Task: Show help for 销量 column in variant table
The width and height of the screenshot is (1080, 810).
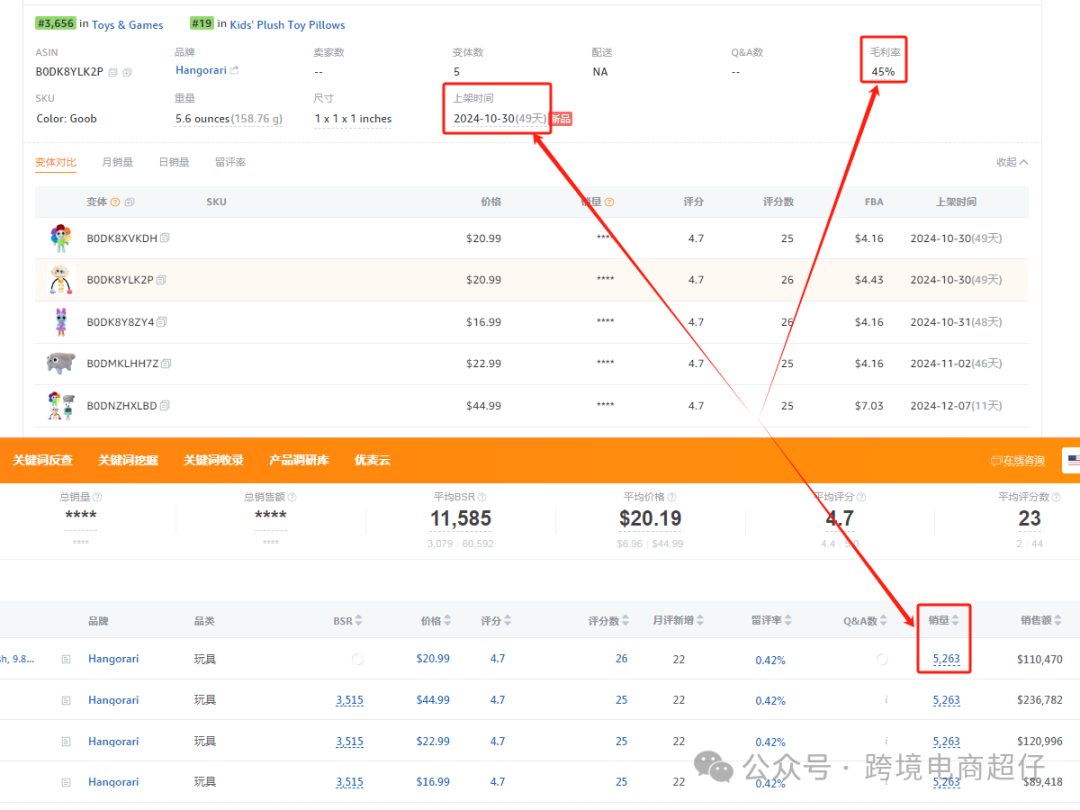Action: [x=610, y=202]
